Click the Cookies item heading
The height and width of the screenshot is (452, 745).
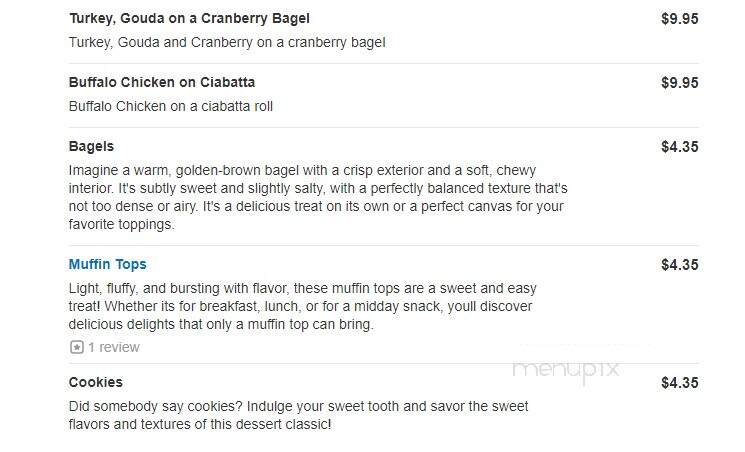click(x=95, y=383)
